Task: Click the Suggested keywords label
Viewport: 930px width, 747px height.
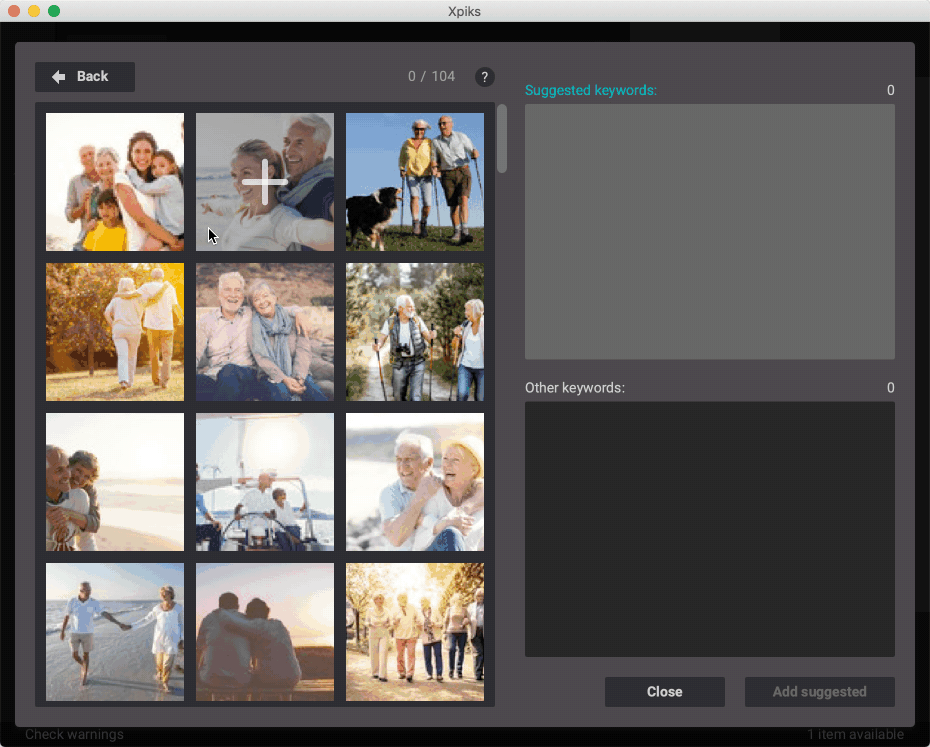Action: click(x=590, y=91)
